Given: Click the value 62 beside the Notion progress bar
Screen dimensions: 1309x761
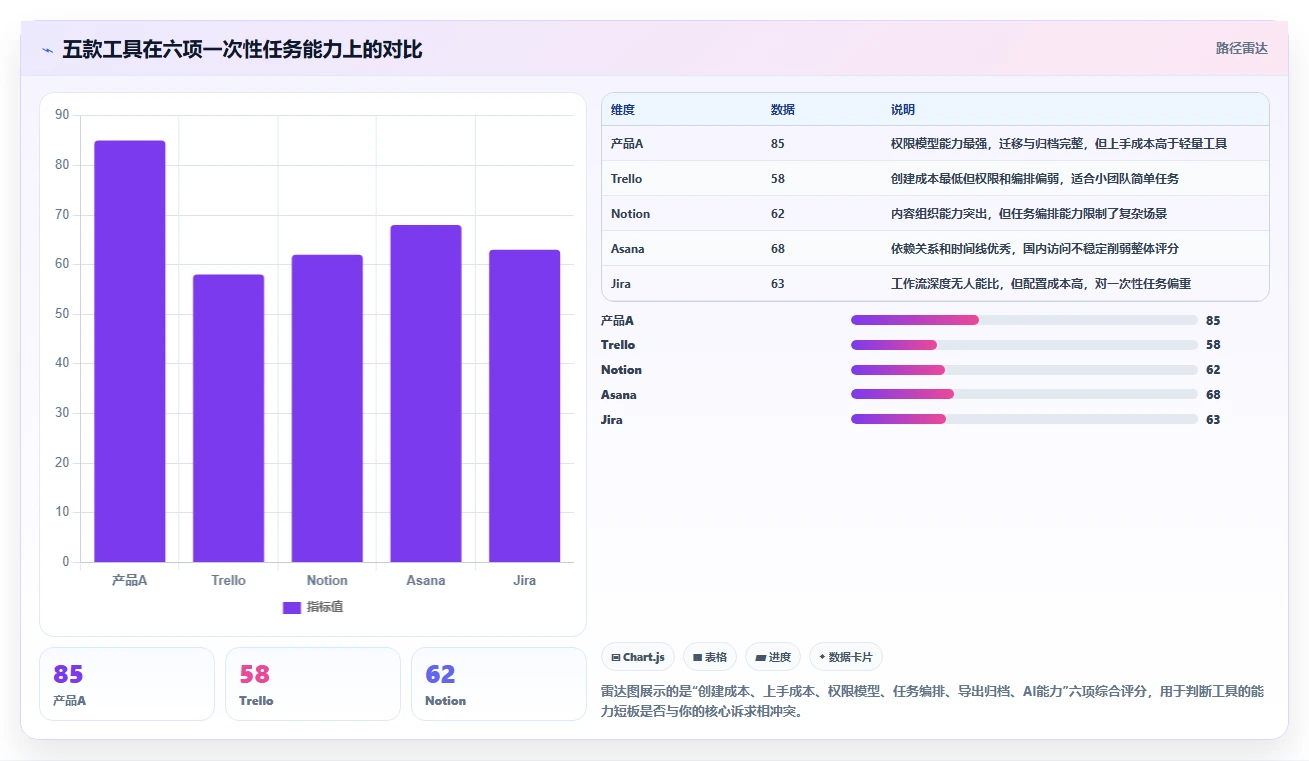Looking at the screenshot, I should [x=1213, y=370].
